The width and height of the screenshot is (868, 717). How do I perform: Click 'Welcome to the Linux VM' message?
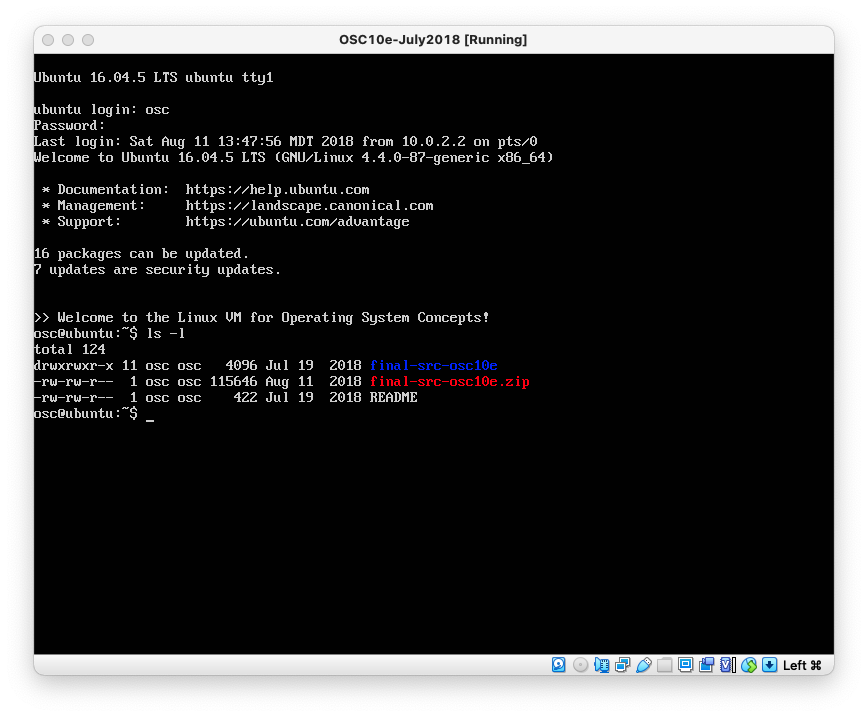pos(261,318)
